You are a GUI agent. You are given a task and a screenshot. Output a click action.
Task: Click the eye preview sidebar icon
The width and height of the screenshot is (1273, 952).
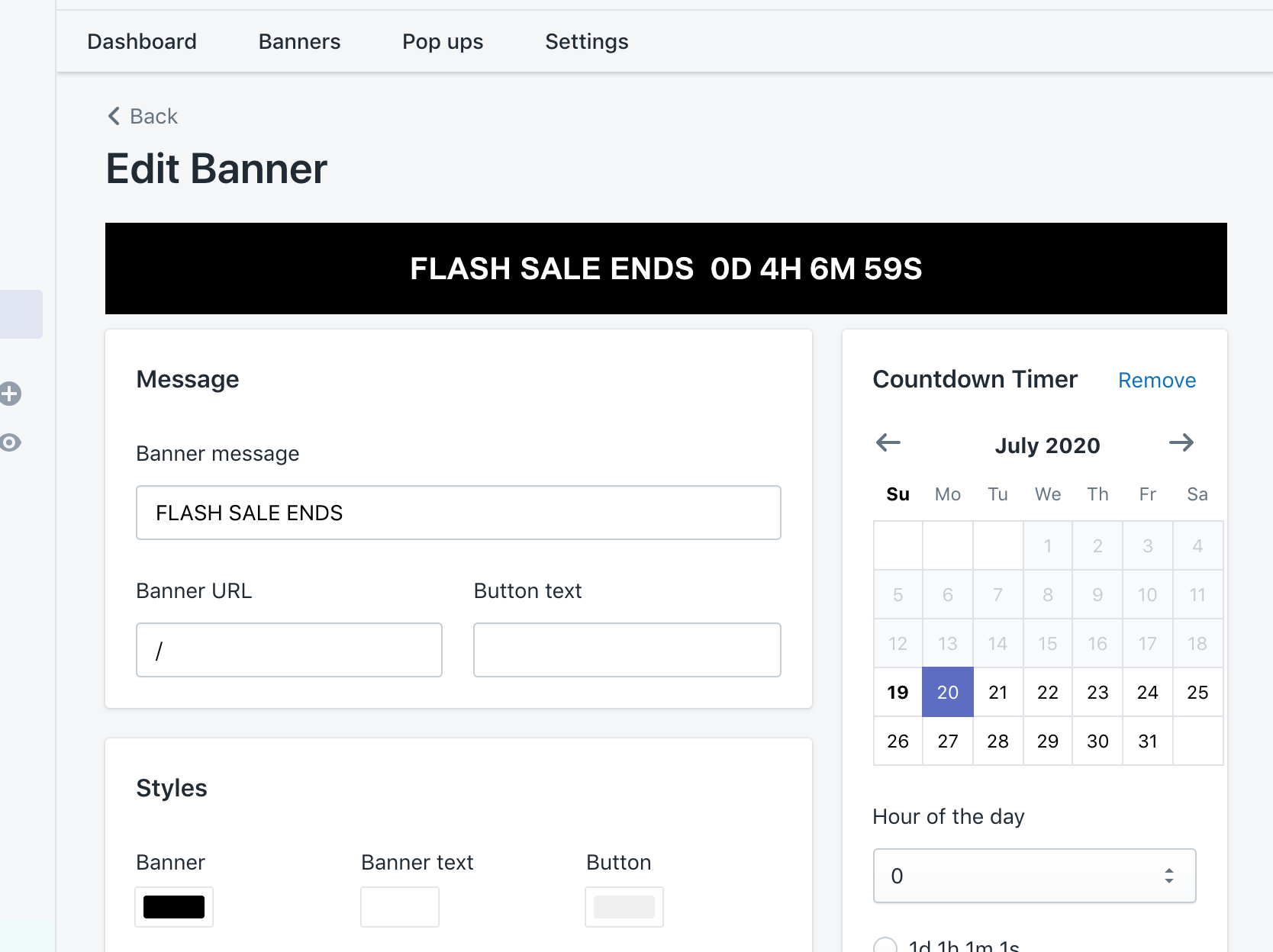10,442
